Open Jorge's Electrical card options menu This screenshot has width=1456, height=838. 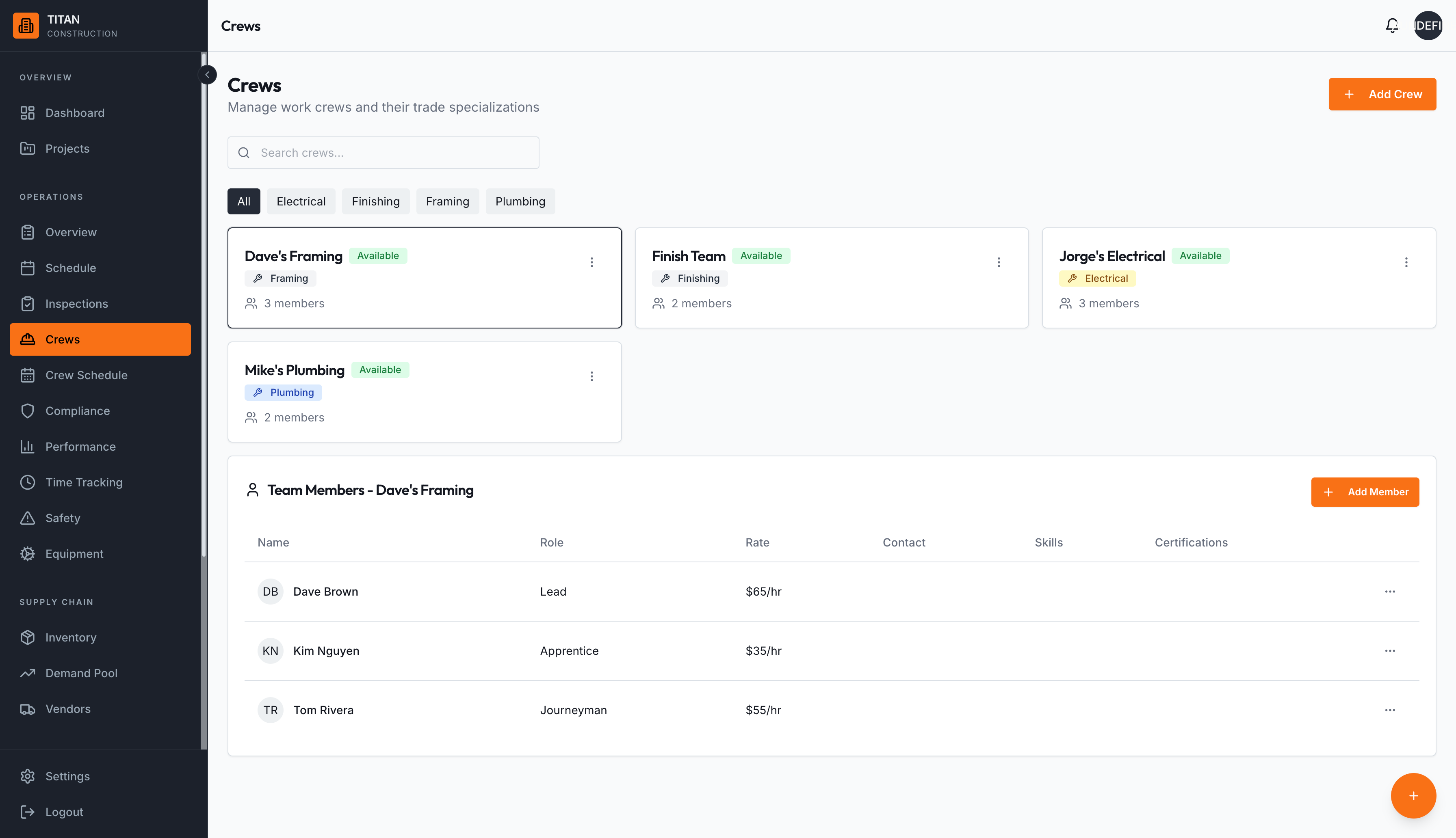[x=1406, y=262]
